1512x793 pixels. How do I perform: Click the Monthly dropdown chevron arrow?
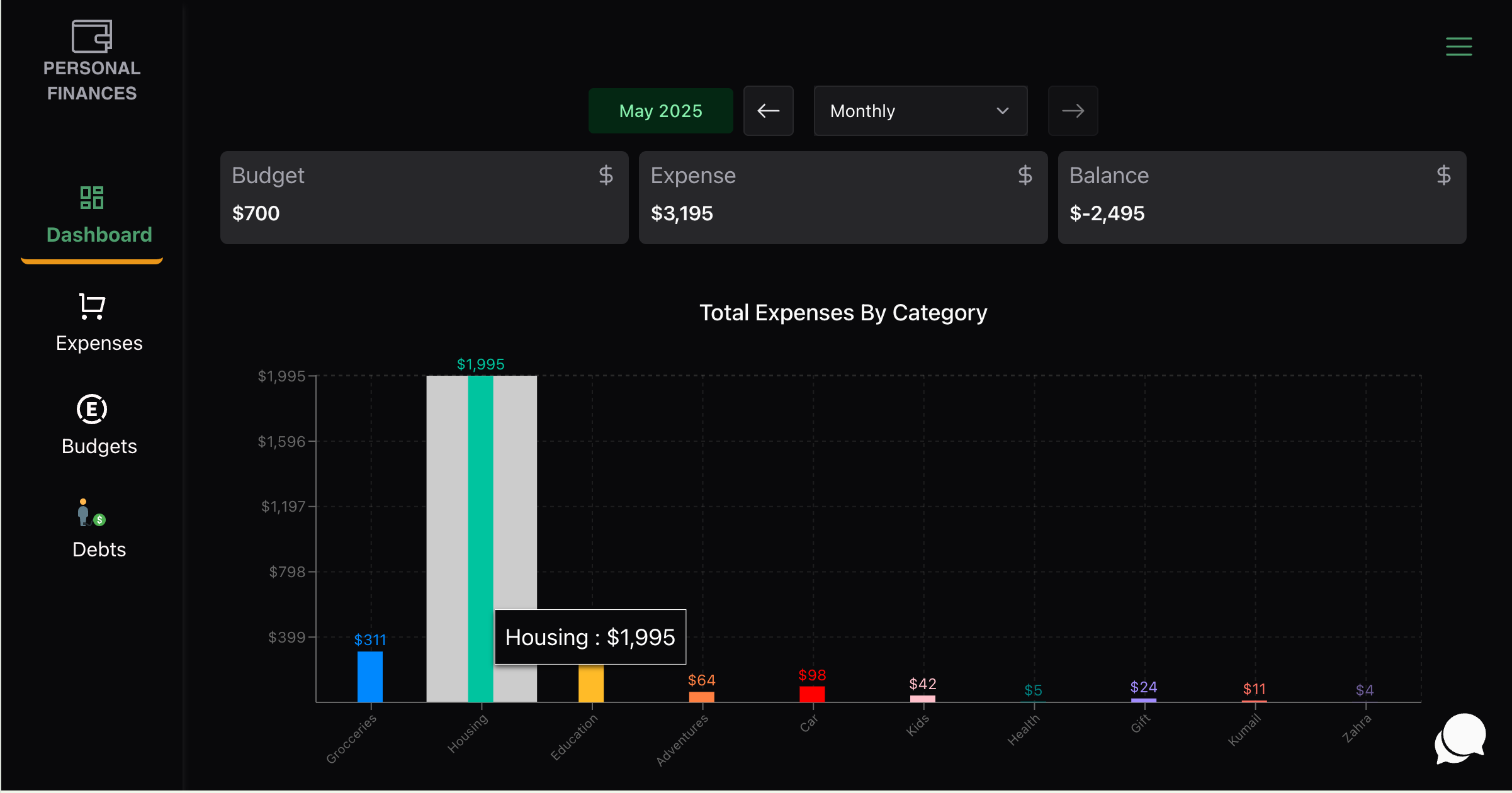[1002, 111]
